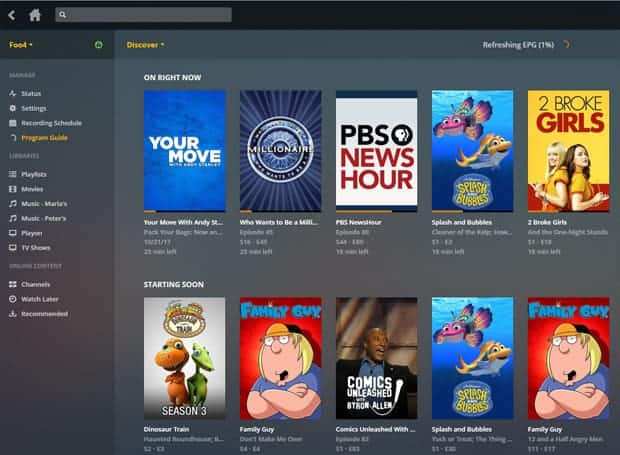Click the Music - Peter's note icon
620x455 pixels.
click(13, 218)
